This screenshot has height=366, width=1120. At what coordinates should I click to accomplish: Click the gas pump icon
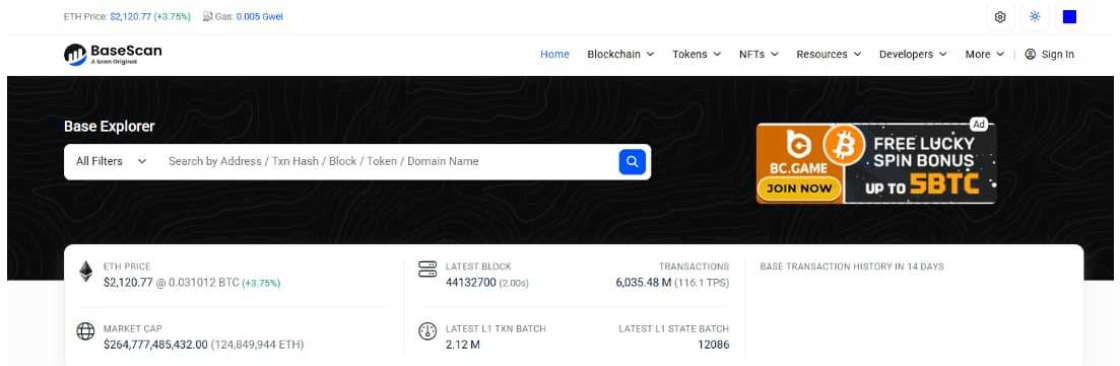tap(207, 16)
